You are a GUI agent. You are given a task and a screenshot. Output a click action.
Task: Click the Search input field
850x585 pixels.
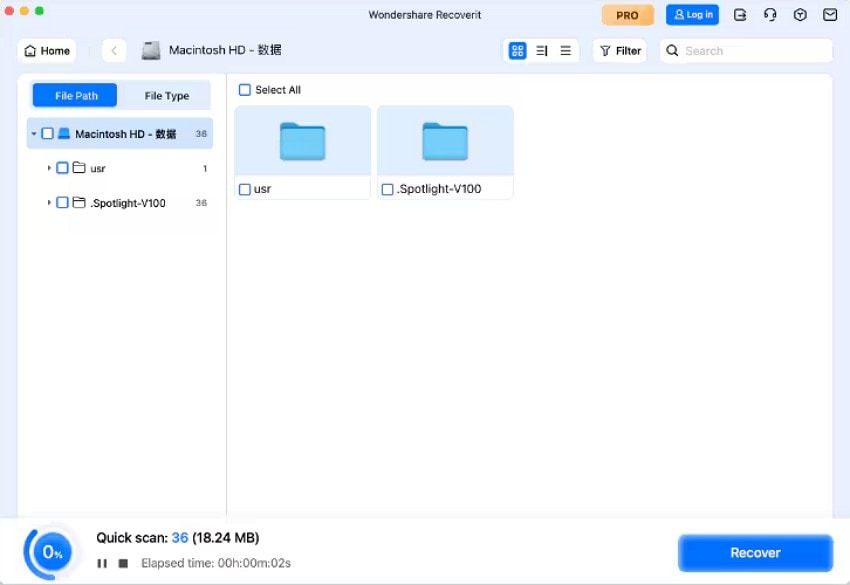click(746, 51)
